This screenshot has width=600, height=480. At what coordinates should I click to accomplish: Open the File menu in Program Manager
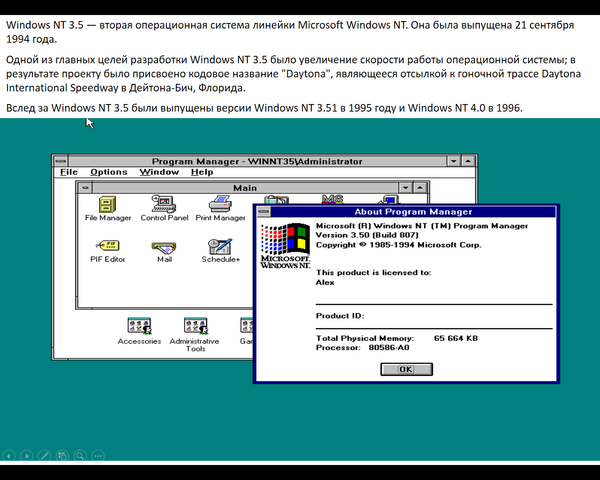pos(68,172)
